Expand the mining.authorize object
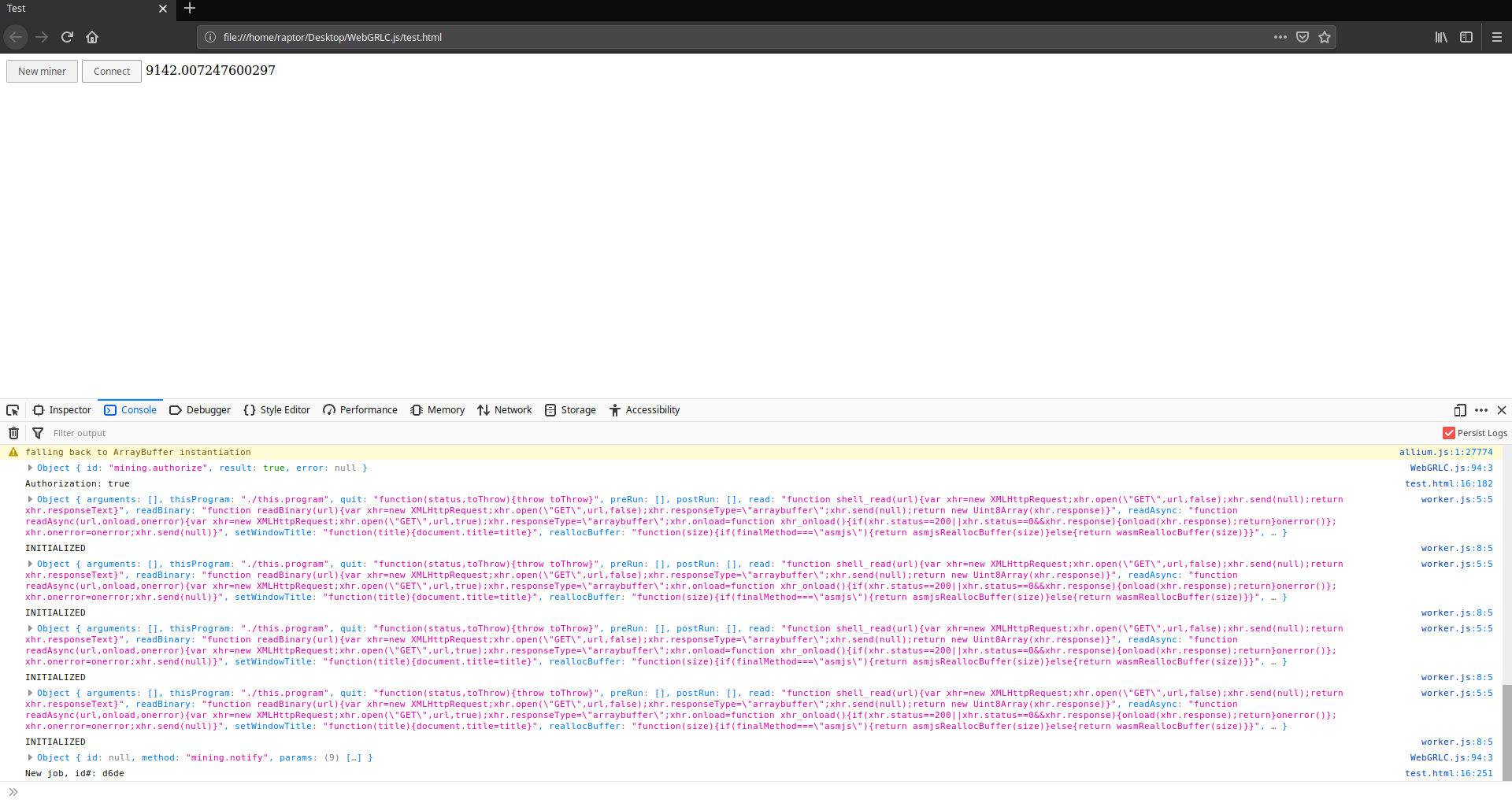This screenshot has width=1512, height=803. [30, 468]
